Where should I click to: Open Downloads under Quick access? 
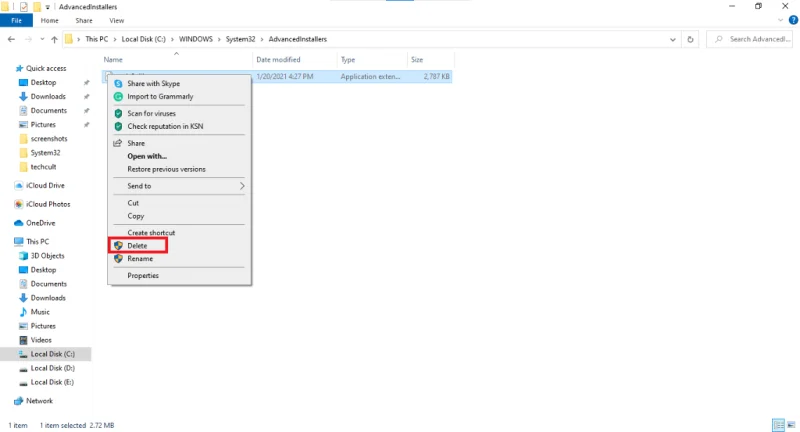point(48,96)
